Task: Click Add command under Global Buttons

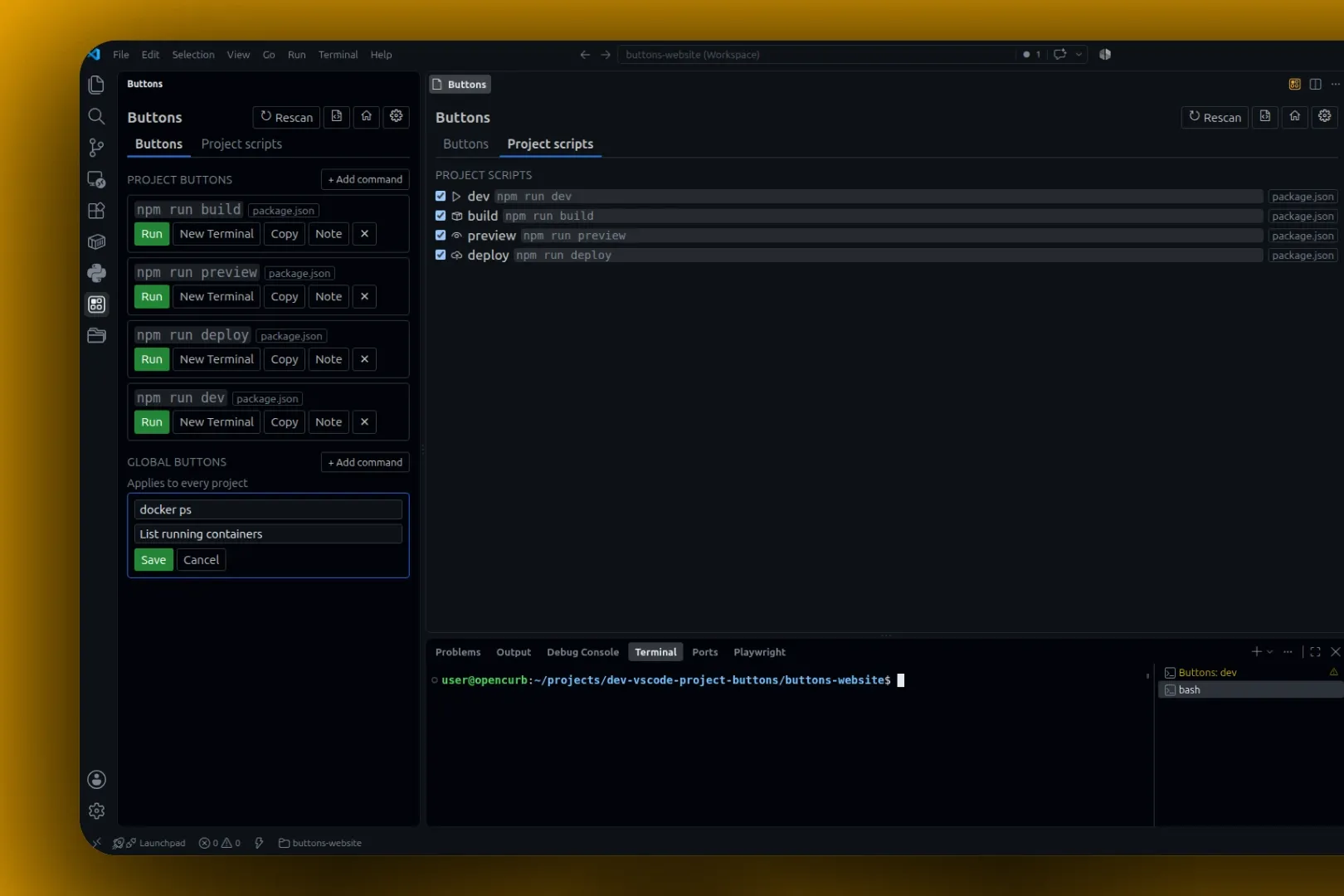Action: (365, 462)
